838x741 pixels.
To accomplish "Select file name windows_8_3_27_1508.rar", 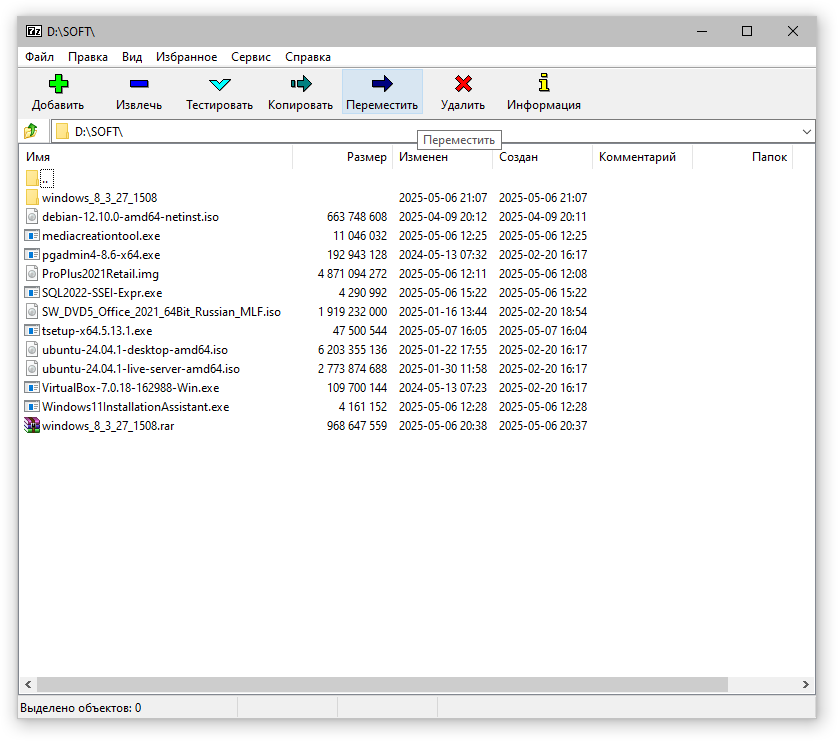I will [108, 426].
